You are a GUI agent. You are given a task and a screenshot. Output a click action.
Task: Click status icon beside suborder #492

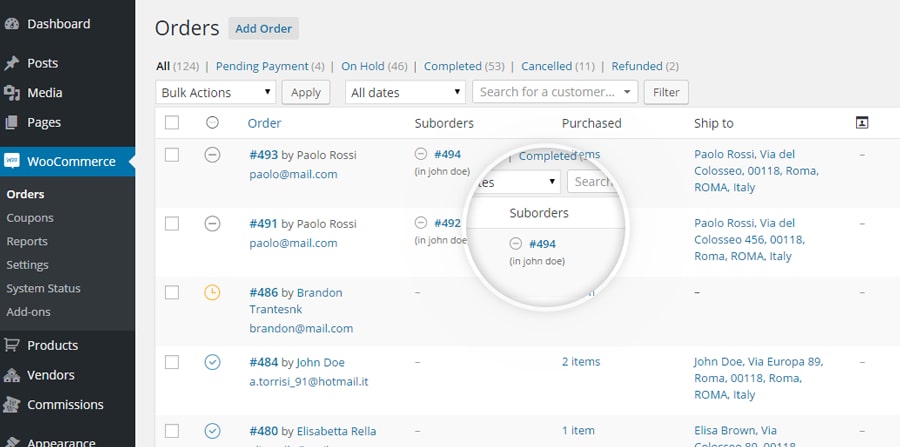pyautogui.click(x=421, y=223)
